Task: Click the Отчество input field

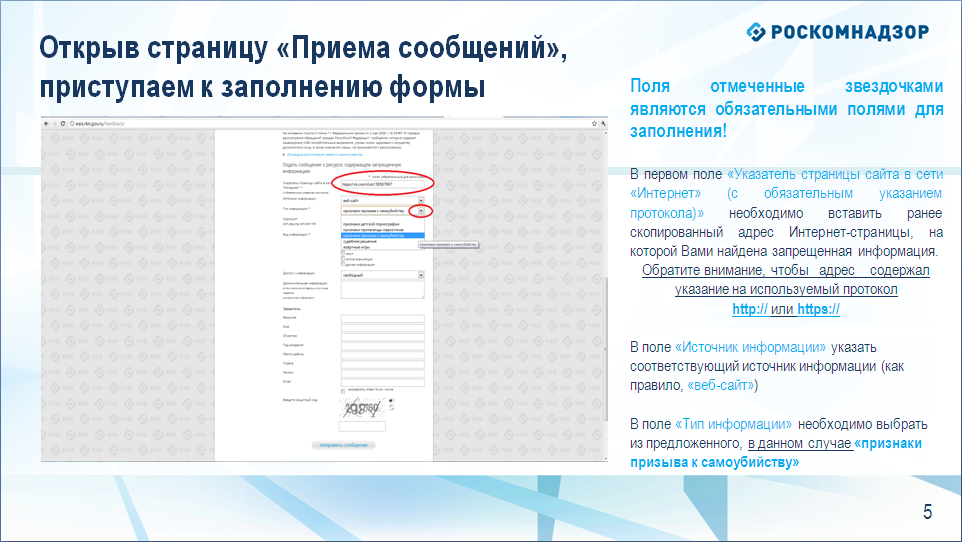Action: [383, 337]
